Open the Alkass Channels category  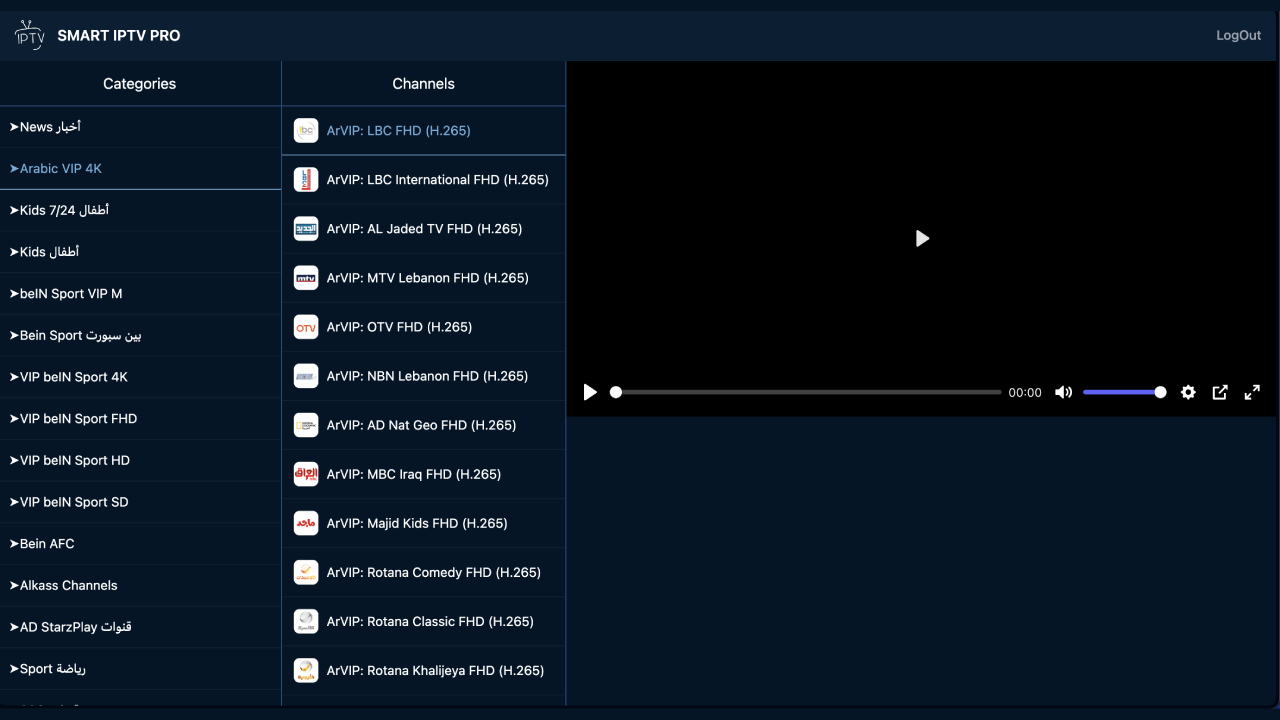pyautogui.click(x=141, y=585)
